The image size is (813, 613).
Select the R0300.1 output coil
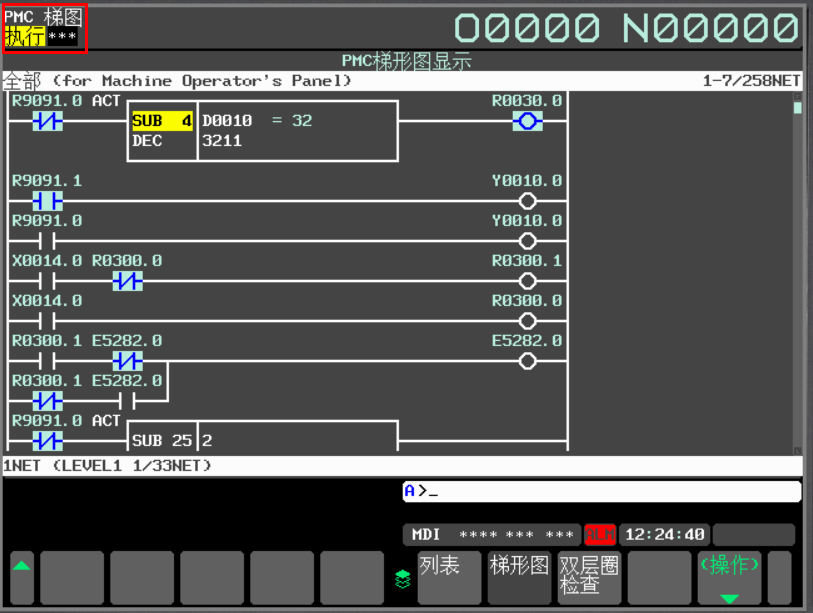(x=527, y=282)
